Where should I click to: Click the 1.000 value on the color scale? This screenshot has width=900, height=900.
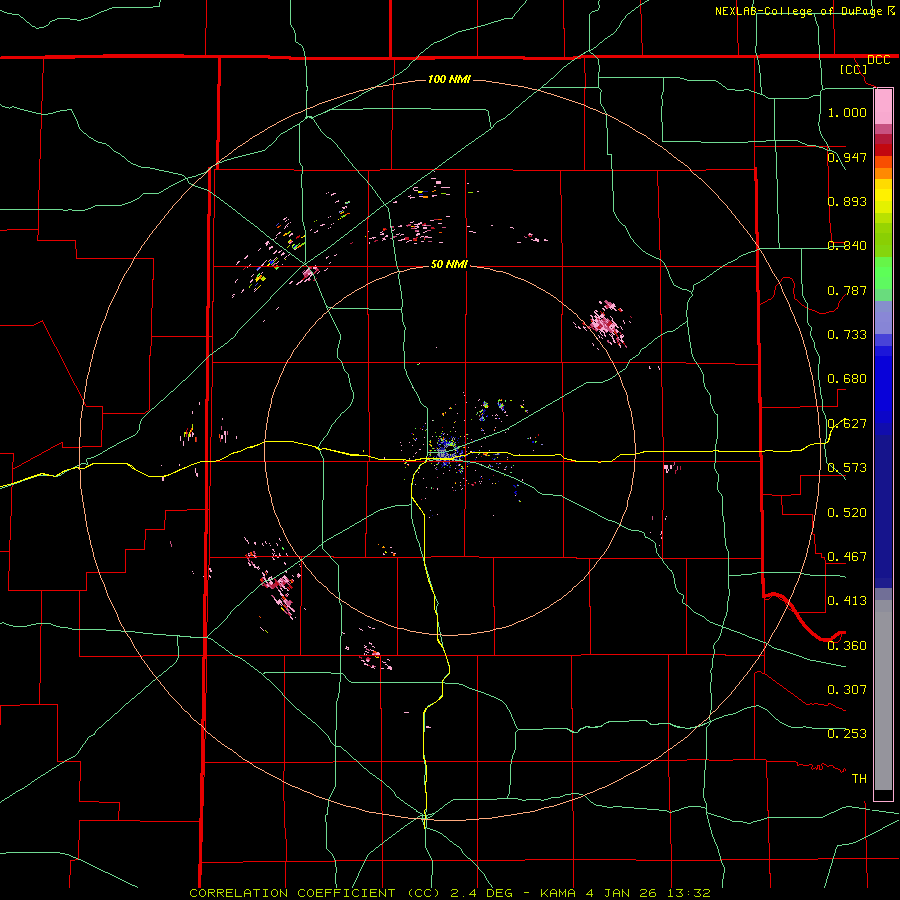click(847, 112)
